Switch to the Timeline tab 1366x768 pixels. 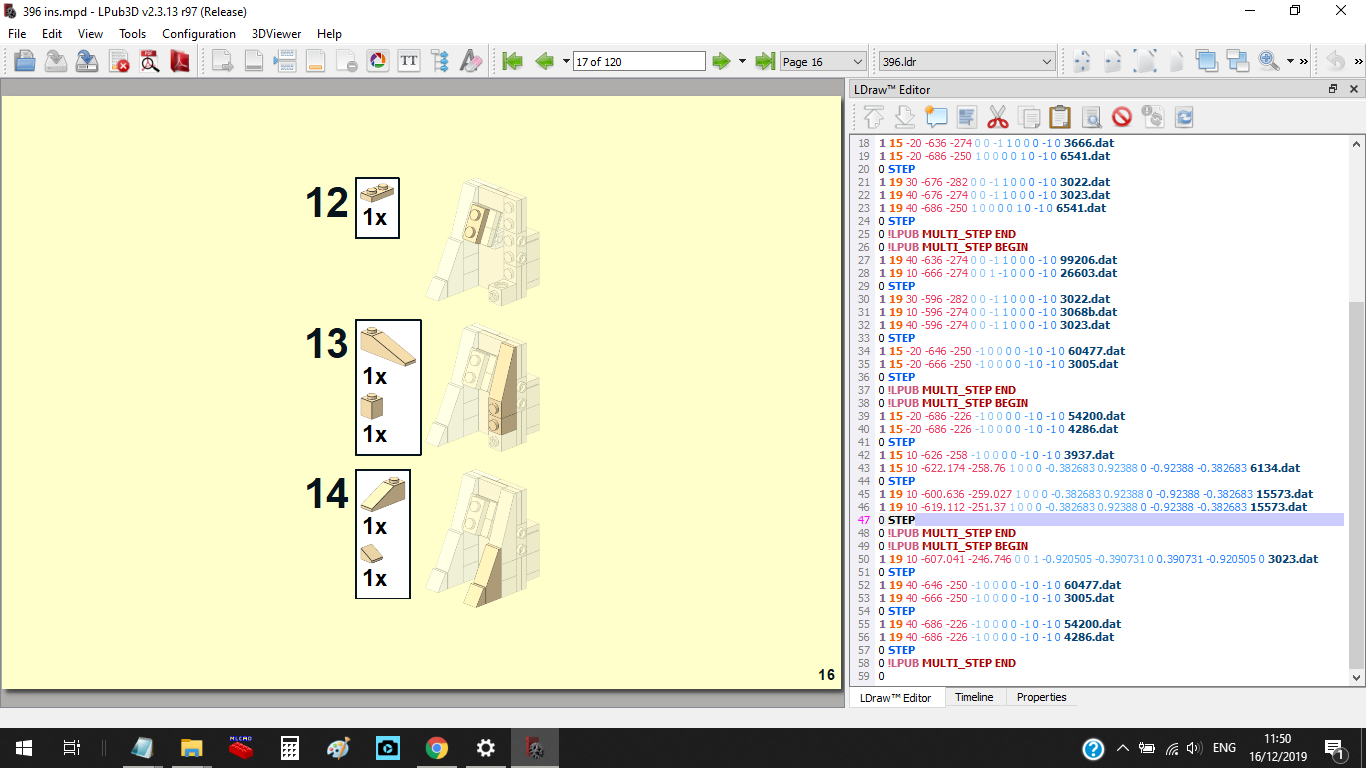pyautogui.click(x=974, y=697)
